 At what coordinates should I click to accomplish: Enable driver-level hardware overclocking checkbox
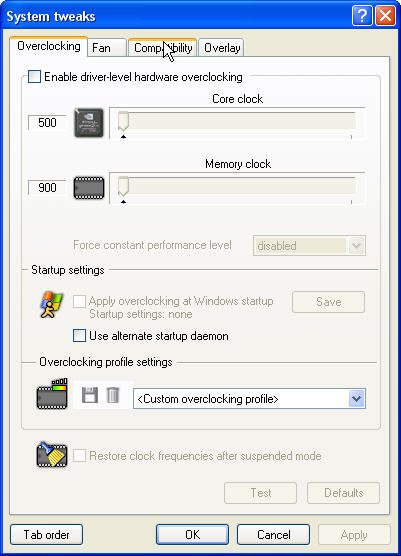(34, 77)
